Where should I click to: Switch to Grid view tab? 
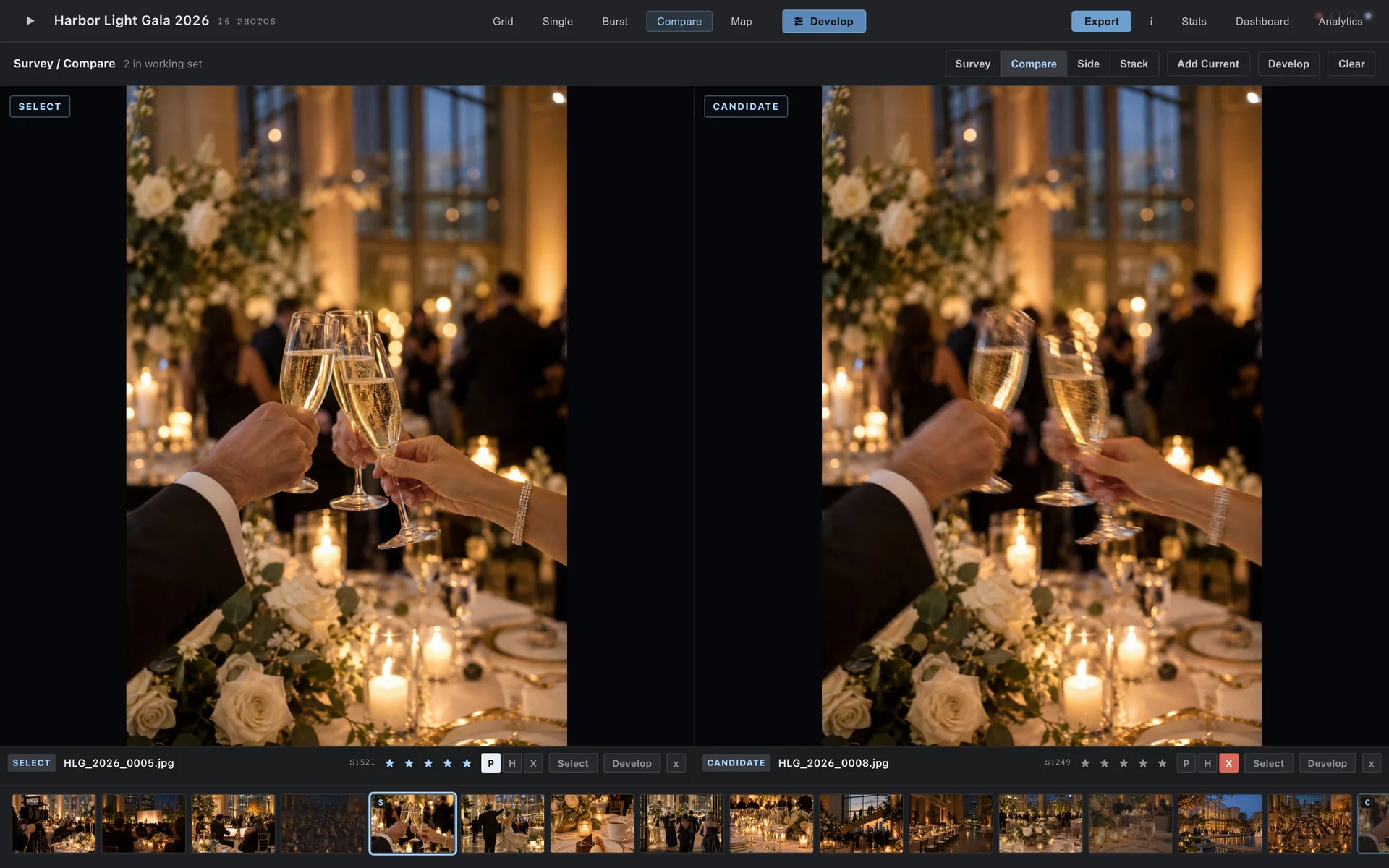(x=503, y=22)
